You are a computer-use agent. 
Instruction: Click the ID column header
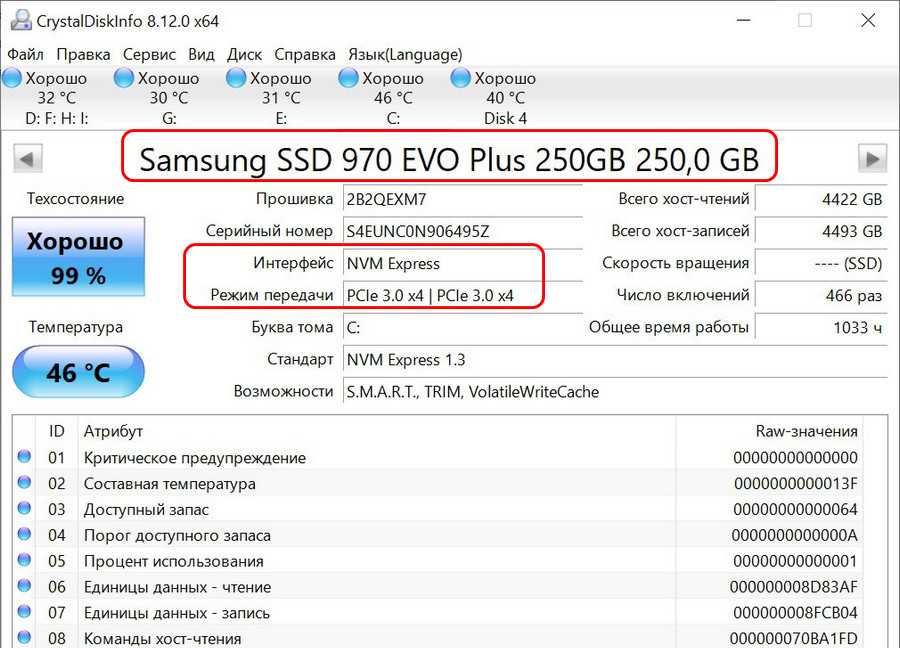56,431
